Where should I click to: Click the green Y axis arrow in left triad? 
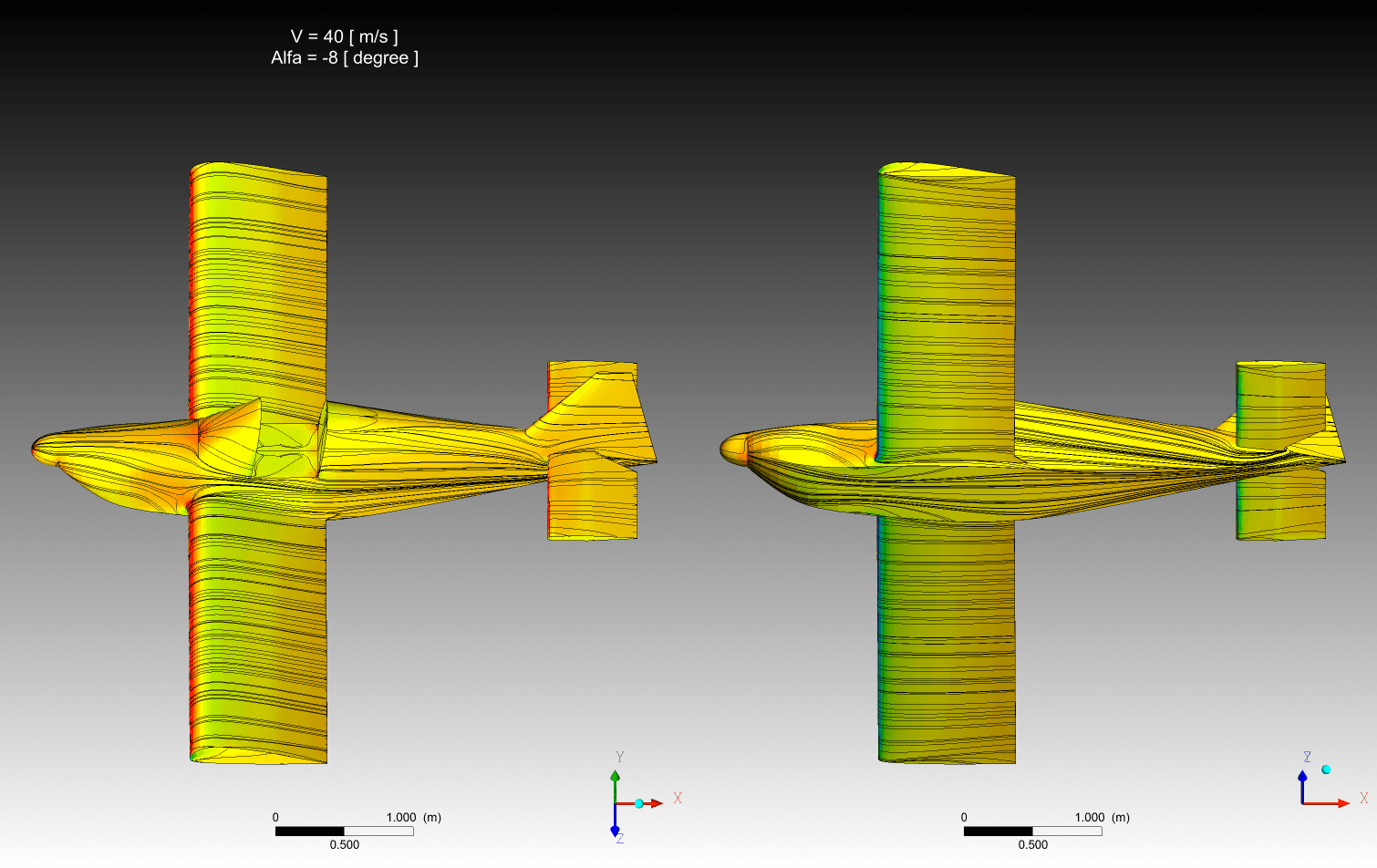point(615,778)
